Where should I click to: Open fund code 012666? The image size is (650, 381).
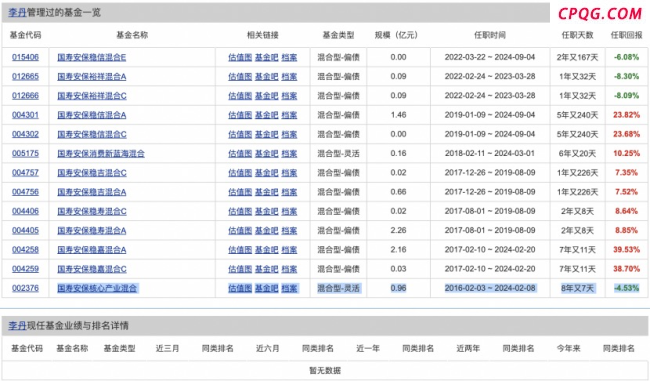pos(25,96)
